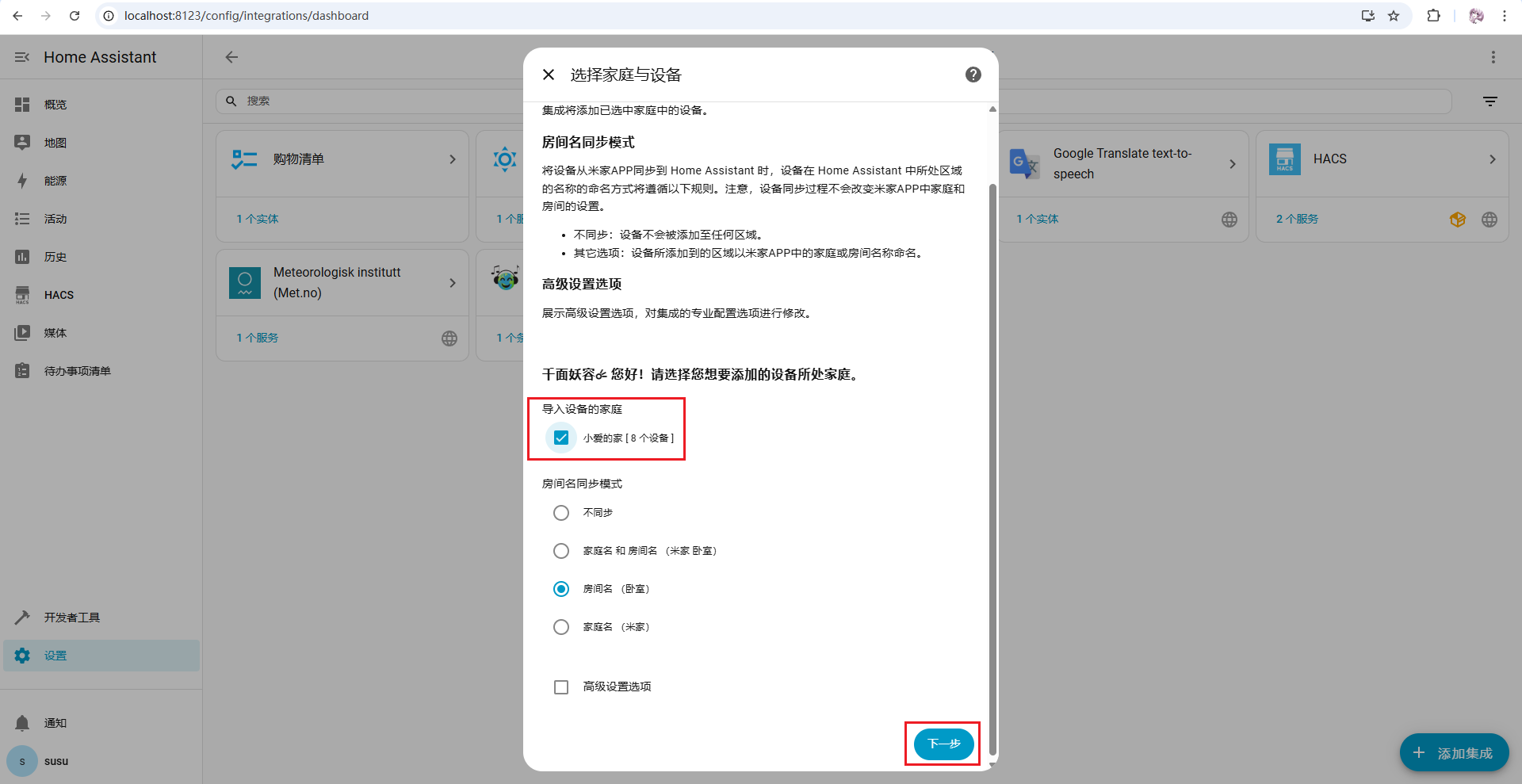Viewport: 1522px width, 784px height.
Task: Open 通知 notifications
Action: (101, 723)
